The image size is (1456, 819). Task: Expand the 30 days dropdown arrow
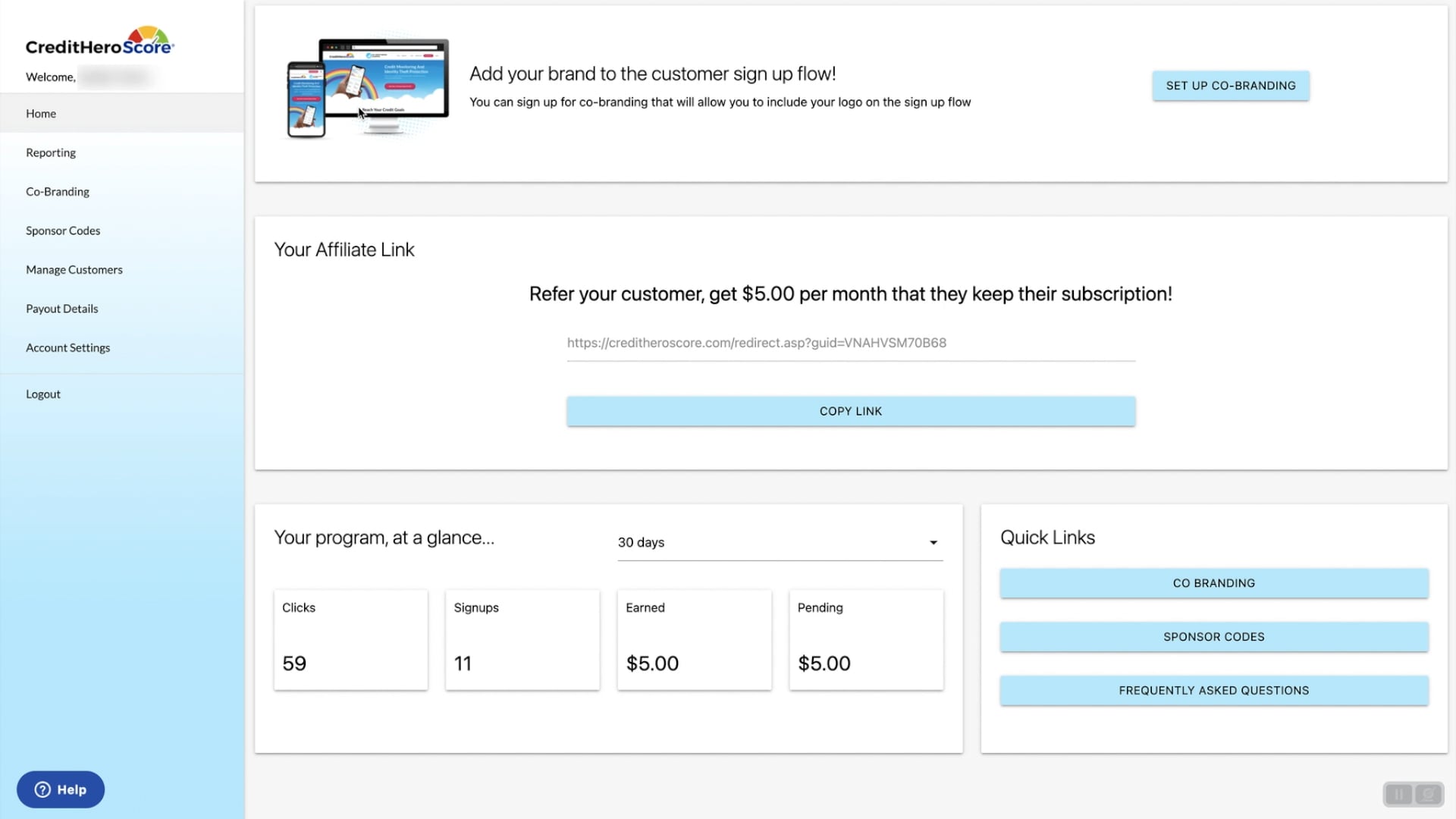click(934, 542)
